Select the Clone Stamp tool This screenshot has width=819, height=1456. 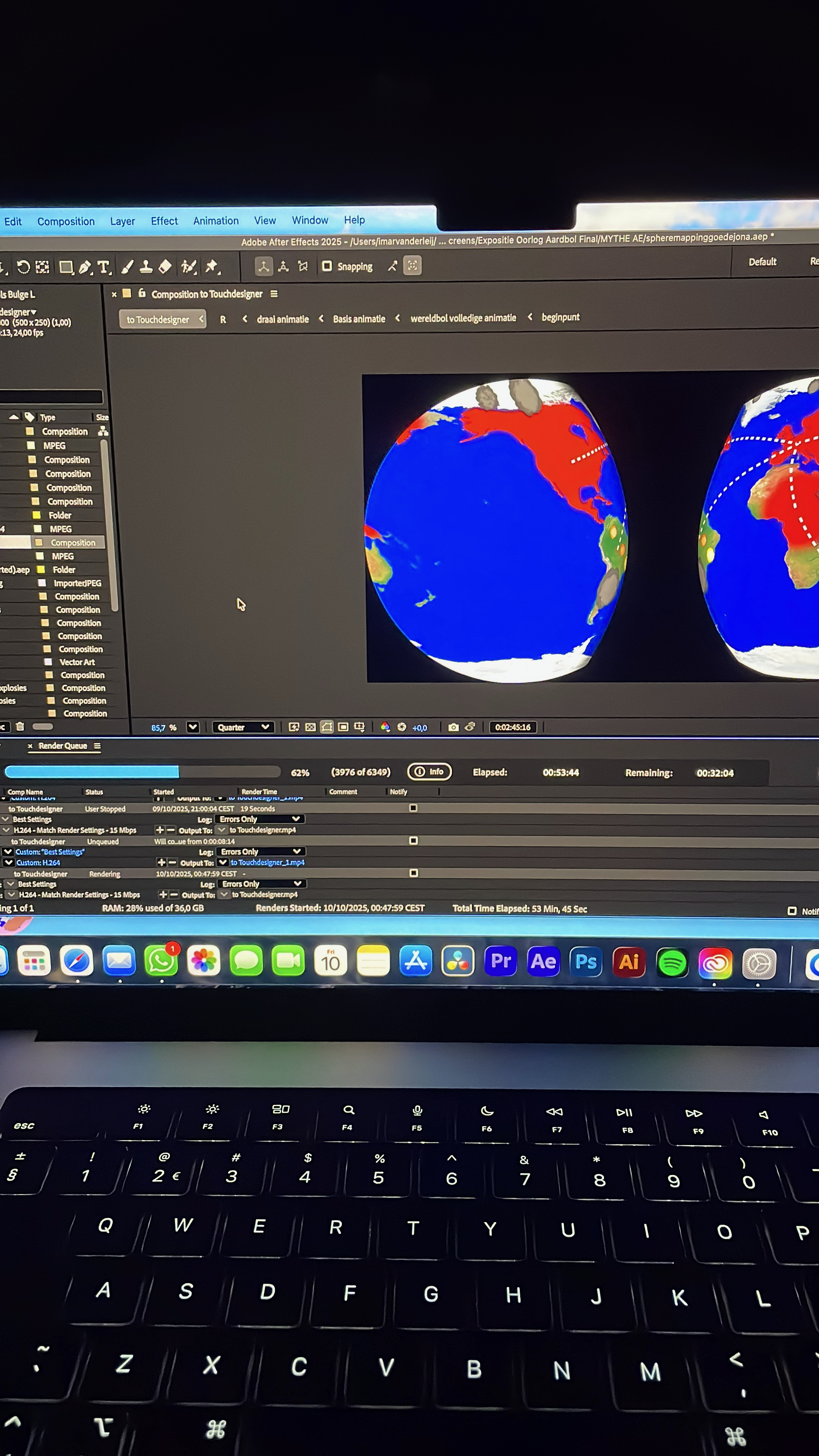146,267
